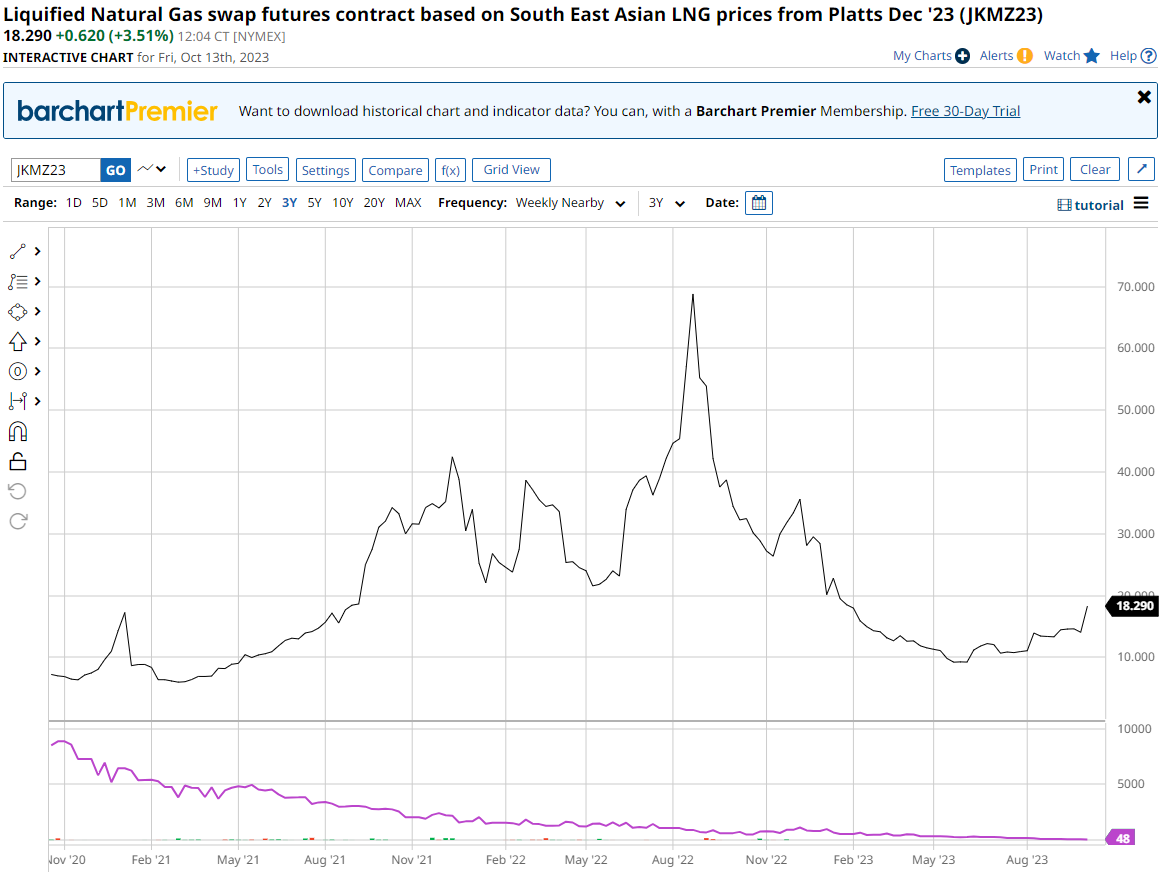Toggle the magnet snap mode

18,431
